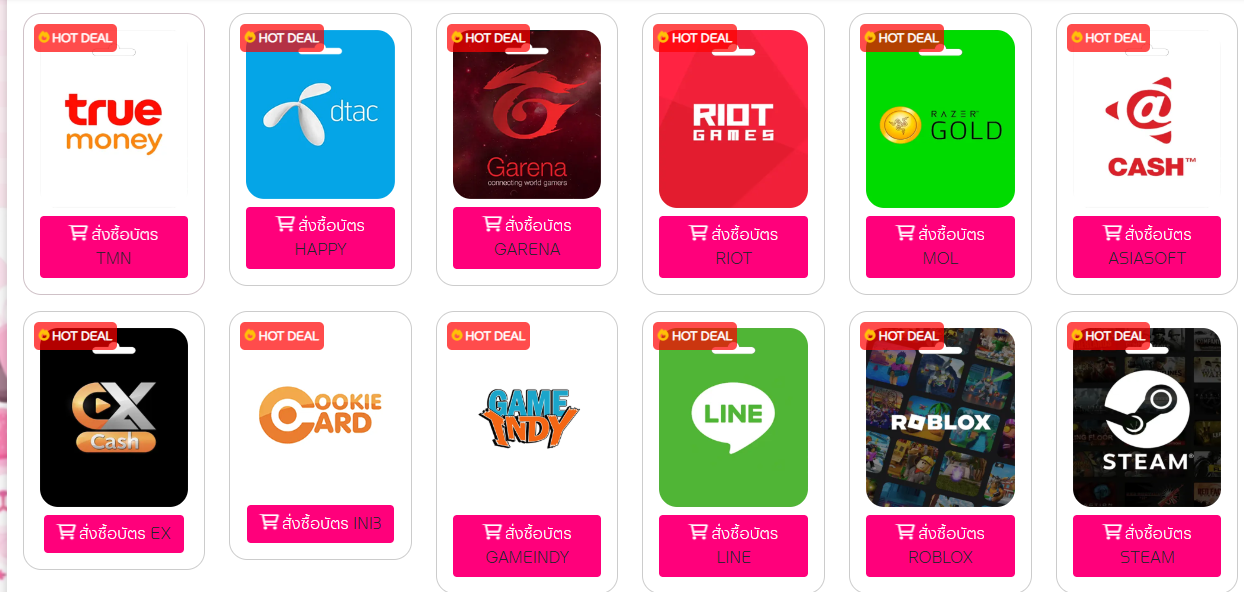Click the Steam card logo
The image size is (1244, 592).
[x=1147, y=417]
